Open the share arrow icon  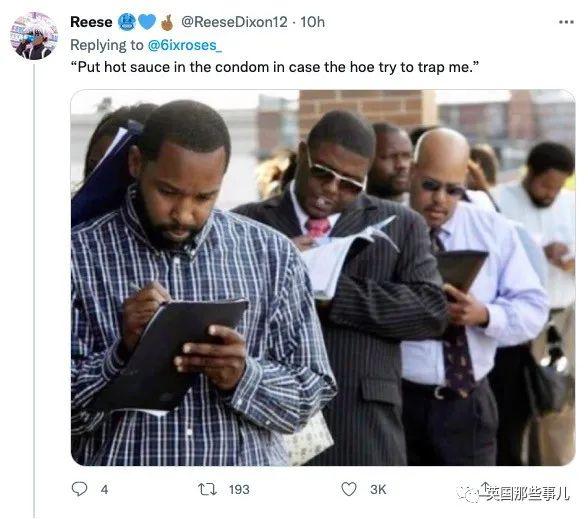tap(484, 488)
